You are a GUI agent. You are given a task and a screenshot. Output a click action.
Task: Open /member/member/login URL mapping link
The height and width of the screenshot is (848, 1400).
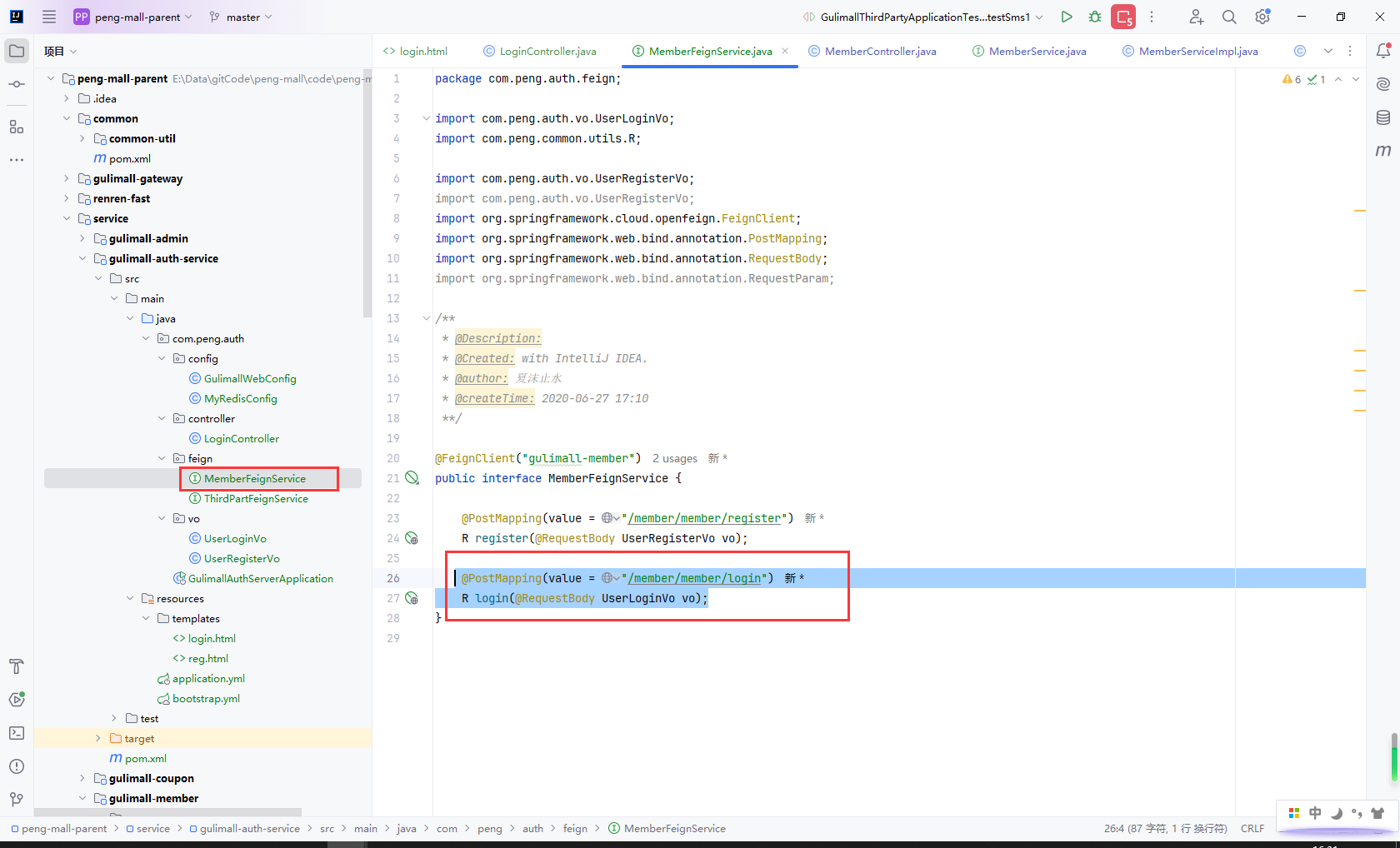point(694,578)
